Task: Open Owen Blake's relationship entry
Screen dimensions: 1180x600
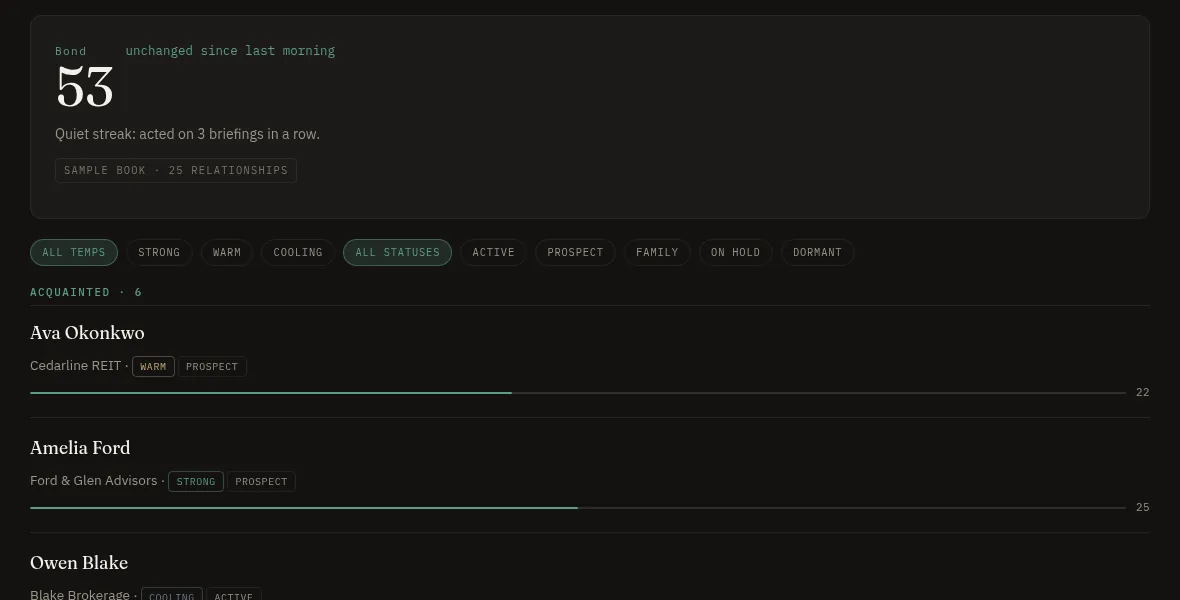Action: coord(589,568)
